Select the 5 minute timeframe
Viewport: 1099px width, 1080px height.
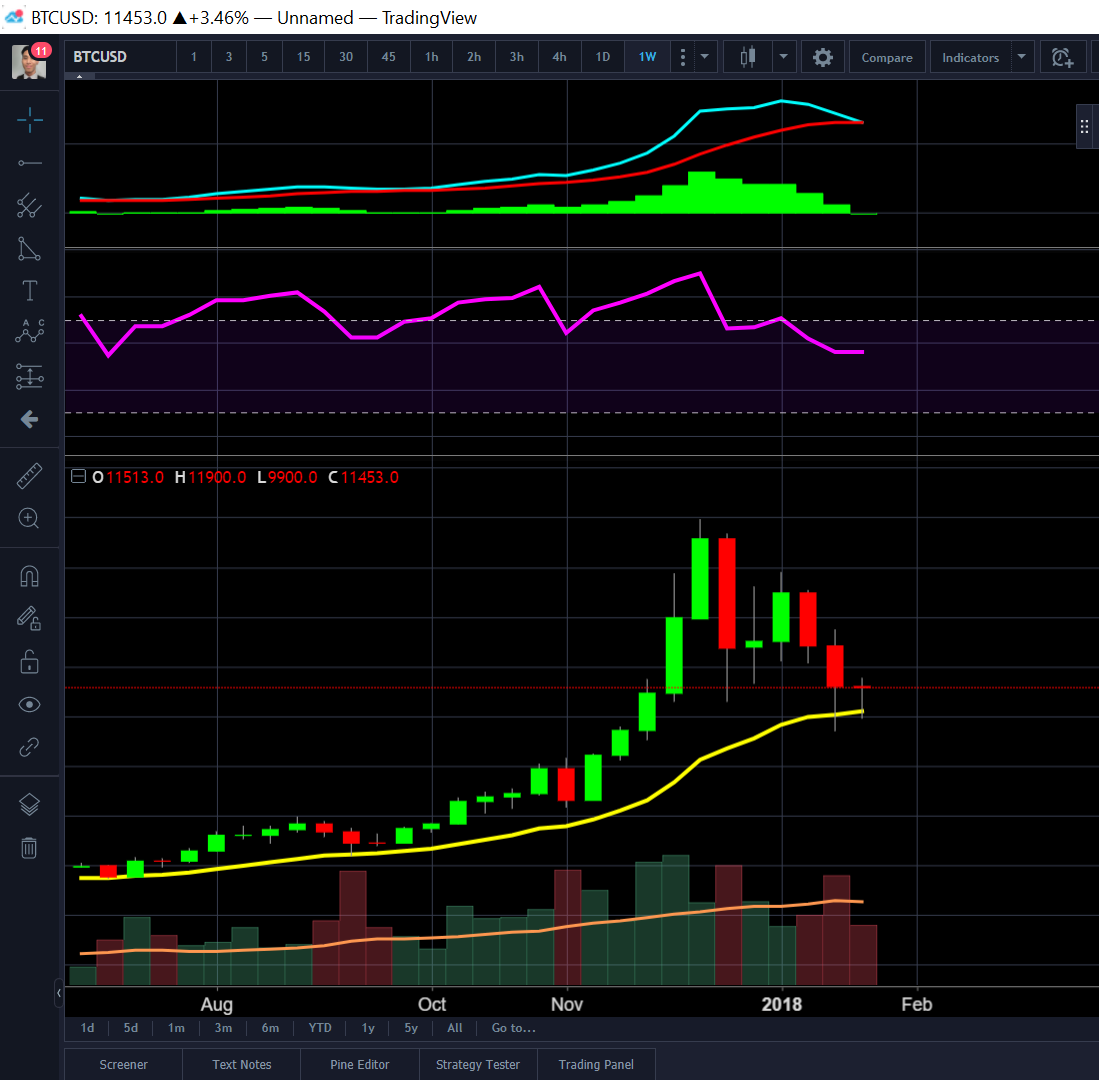264,57
